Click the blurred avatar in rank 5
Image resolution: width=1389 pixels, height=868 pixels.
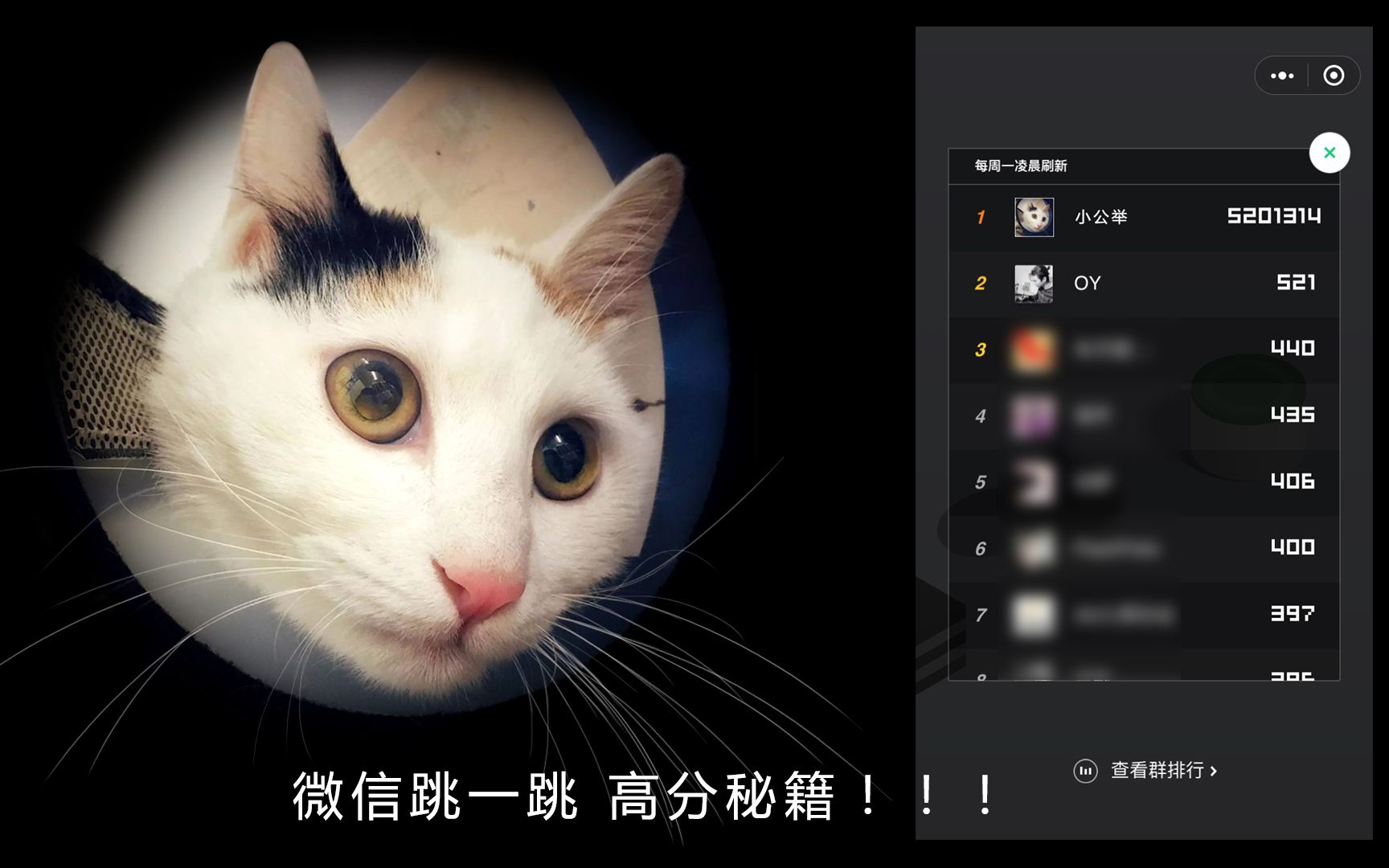(x=1034, y=482)
